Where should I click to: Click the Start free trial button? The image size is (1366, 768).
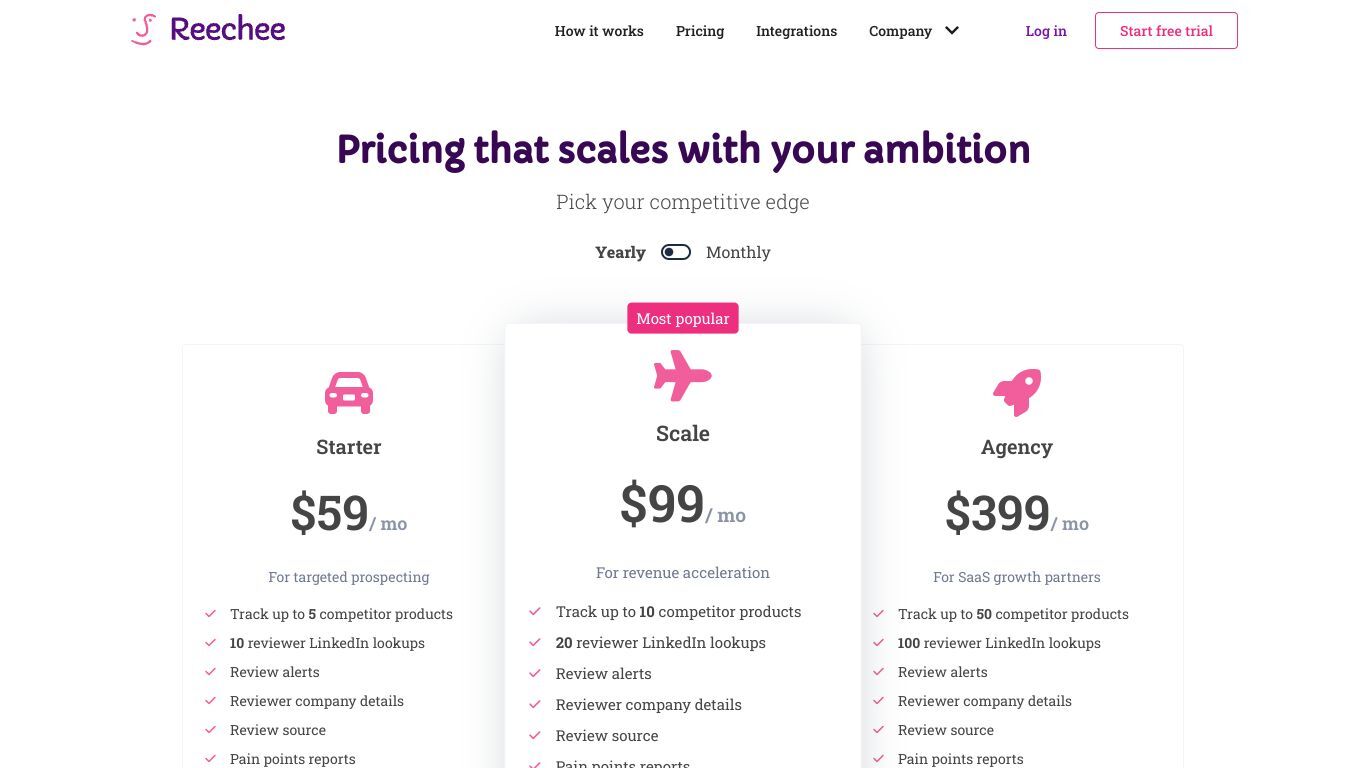click(1166, 31)
